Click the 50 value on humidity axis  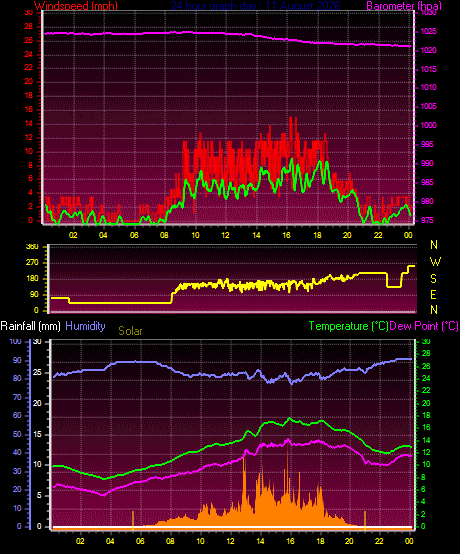(17, 434)
